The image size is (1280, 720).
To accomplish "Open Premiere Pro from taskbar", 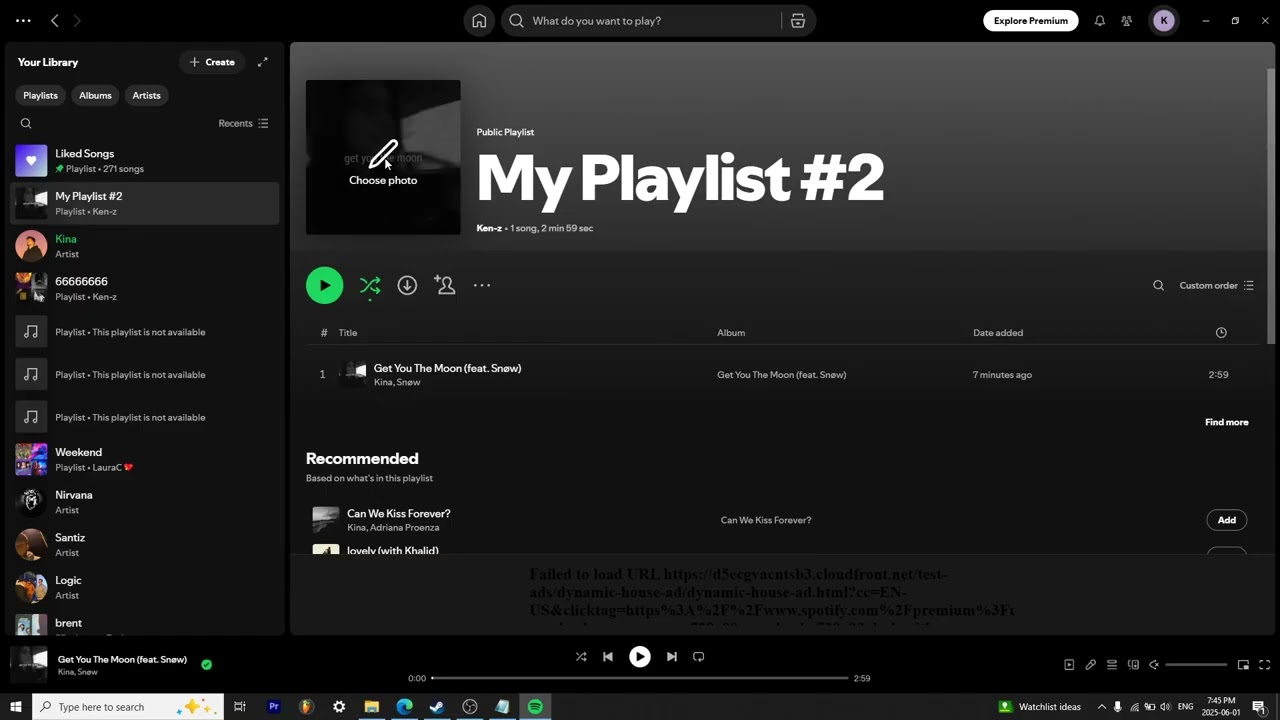I will click(x=273, y=707).
